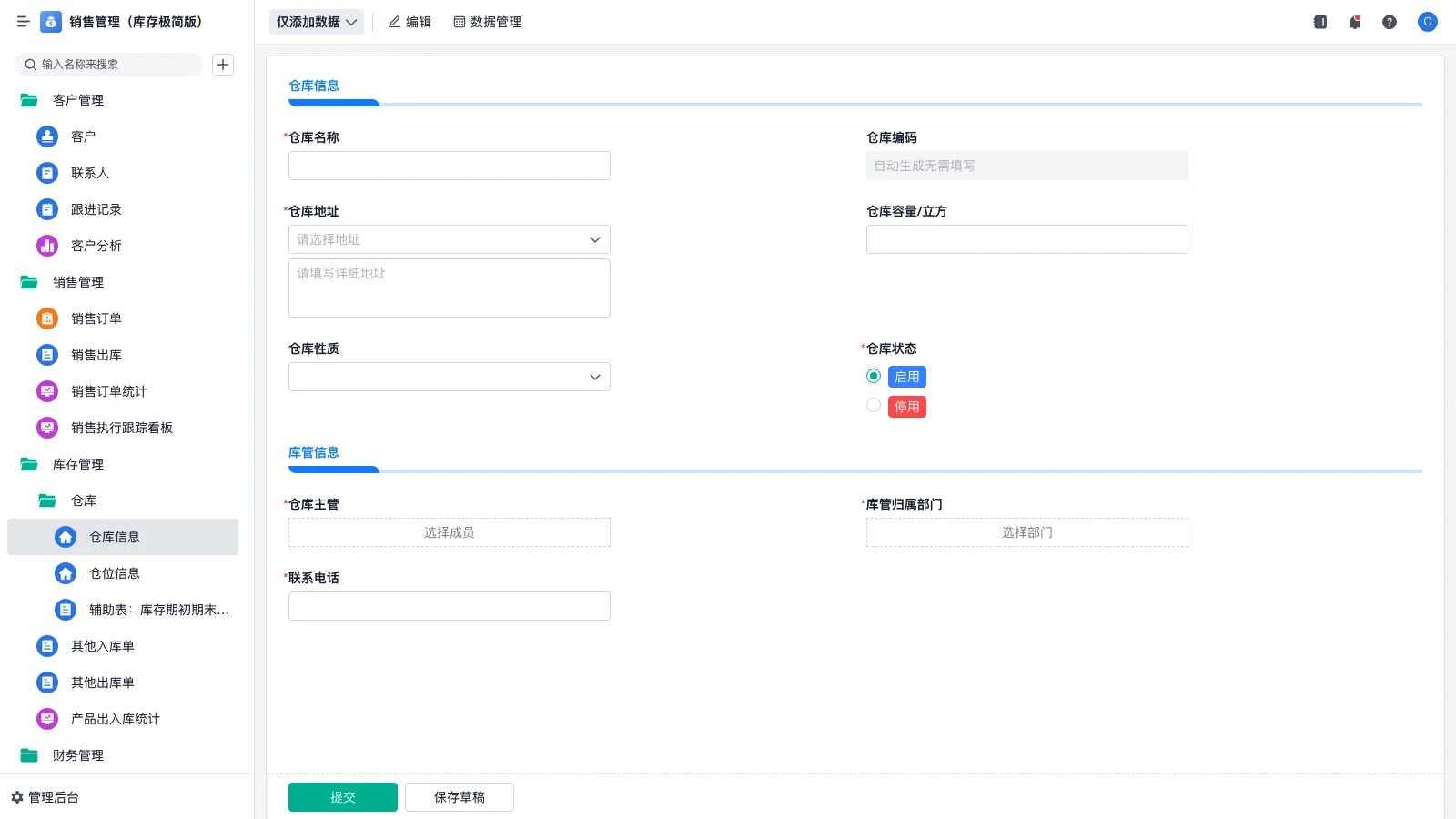Select 仓位信息 in the sidebar
This screenshot has height=819, width=1456.
tap(114, 573)
